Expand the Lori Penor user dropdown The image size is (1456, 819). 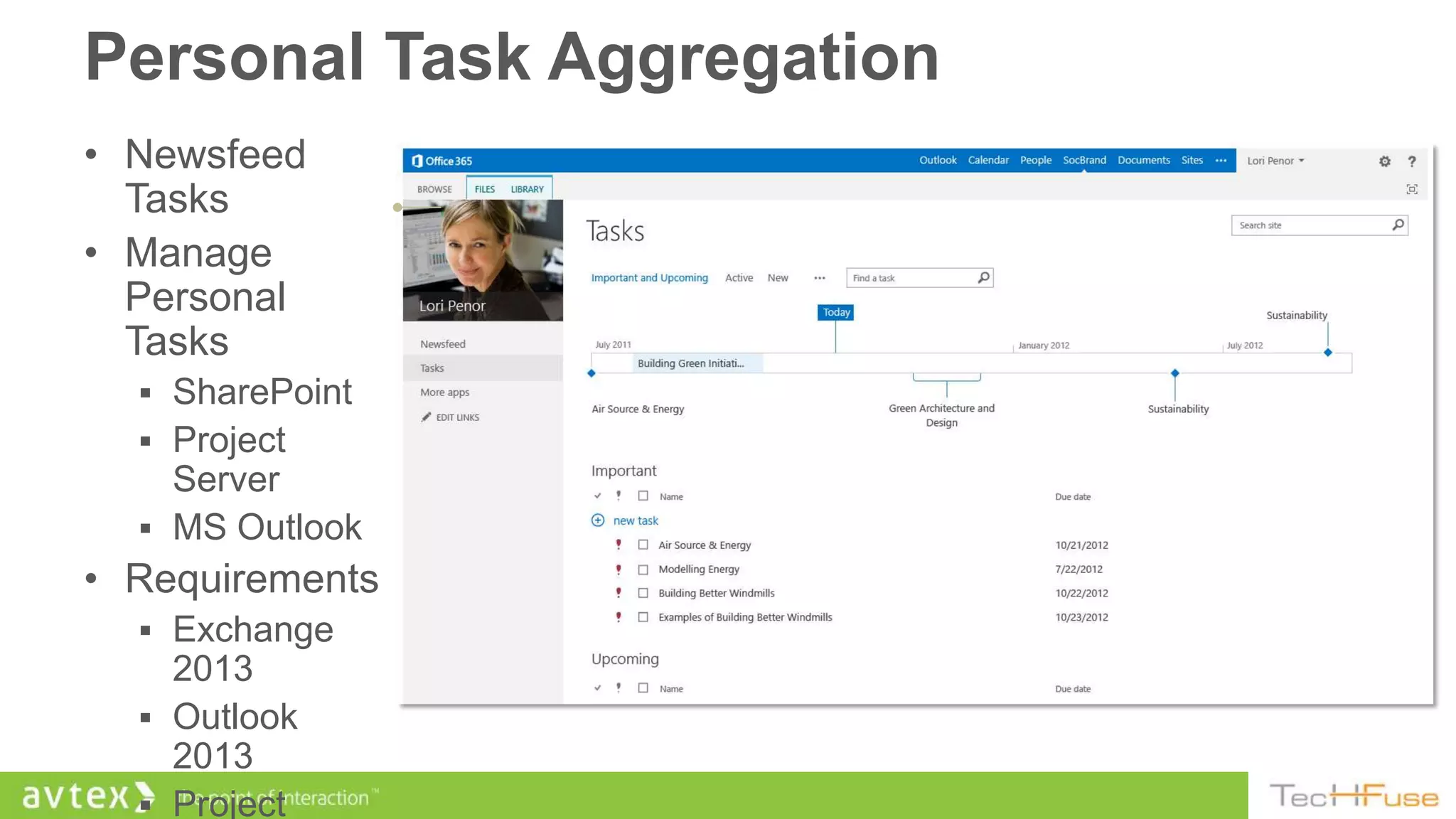tap(1275, 161)
